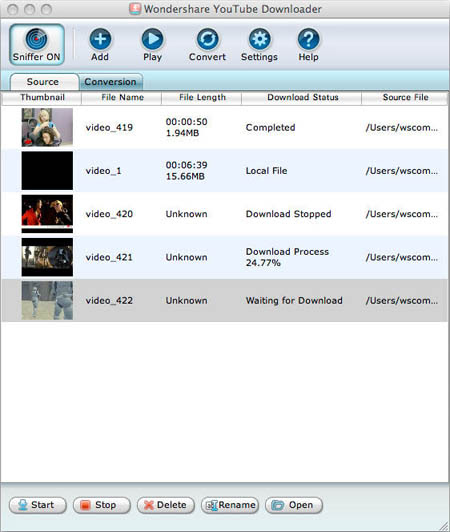Viewport: 450px width, 532px height.
Task: Sort by the Thumbnail column header
Action: click(42, 97)
